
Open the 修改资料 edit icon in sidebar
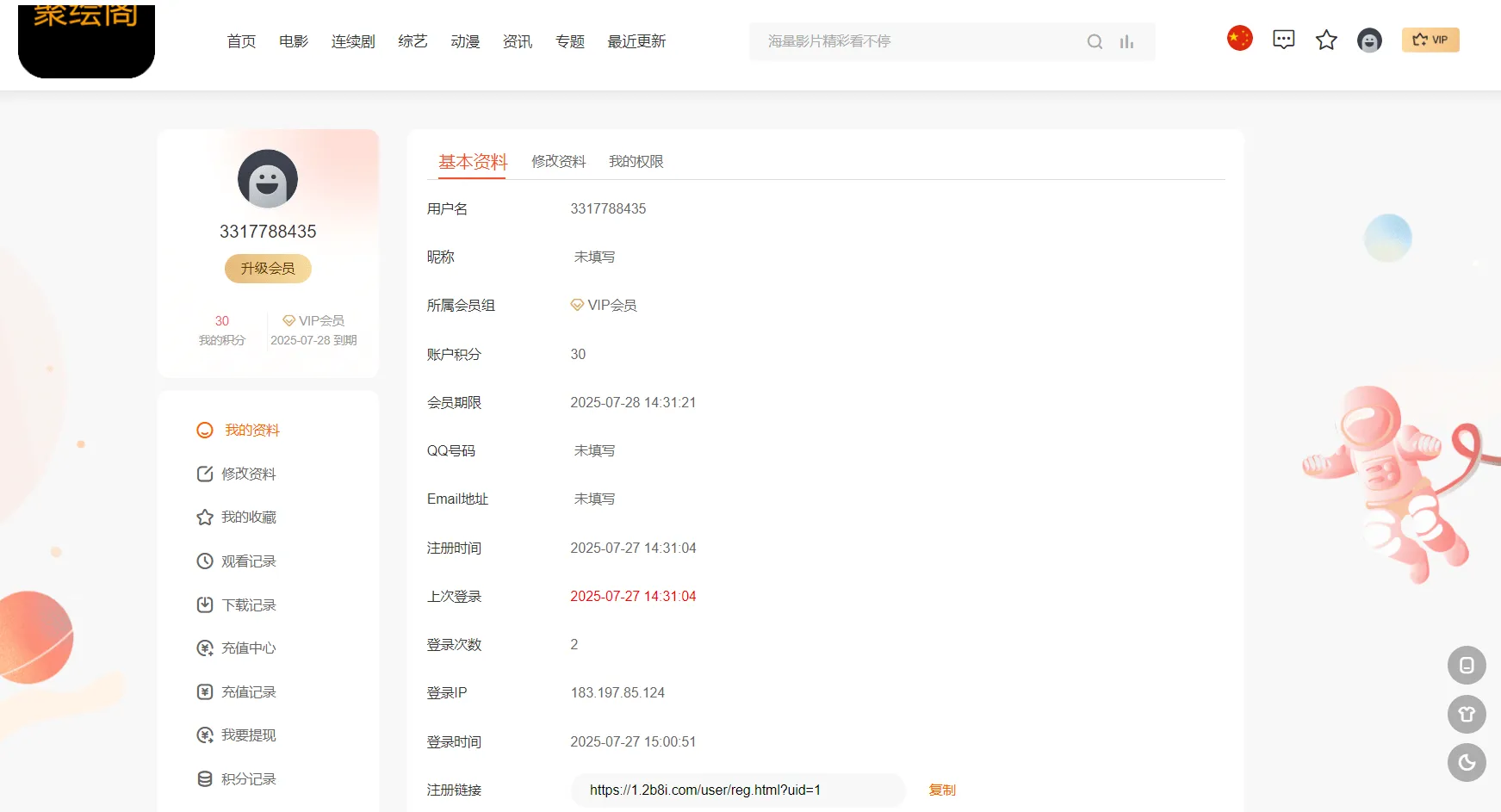[204, 473]
